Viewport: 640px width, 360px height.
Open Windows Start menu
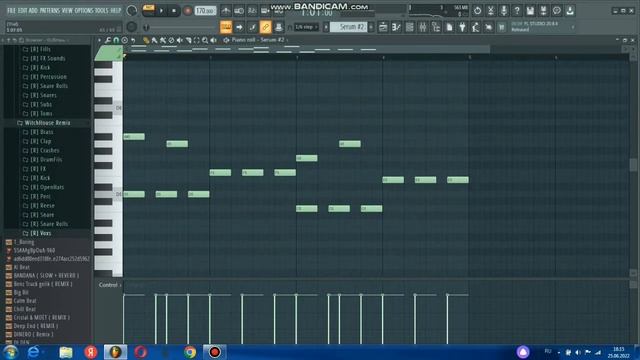point(10,352)
